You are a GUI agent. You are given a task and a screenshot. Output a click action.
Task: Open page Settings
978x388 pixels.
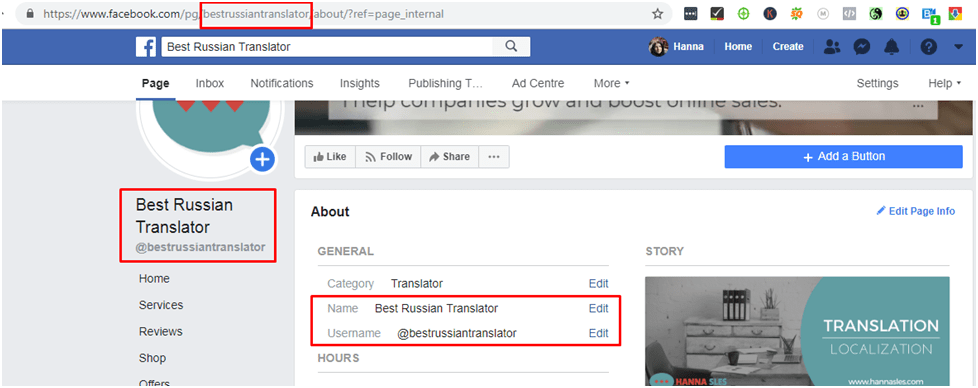coord(877,84)
